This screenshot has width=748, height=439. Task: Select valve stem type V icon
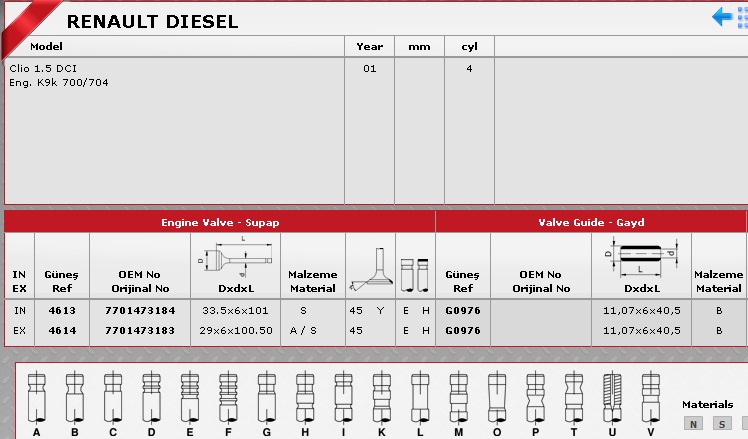(650, 398)
